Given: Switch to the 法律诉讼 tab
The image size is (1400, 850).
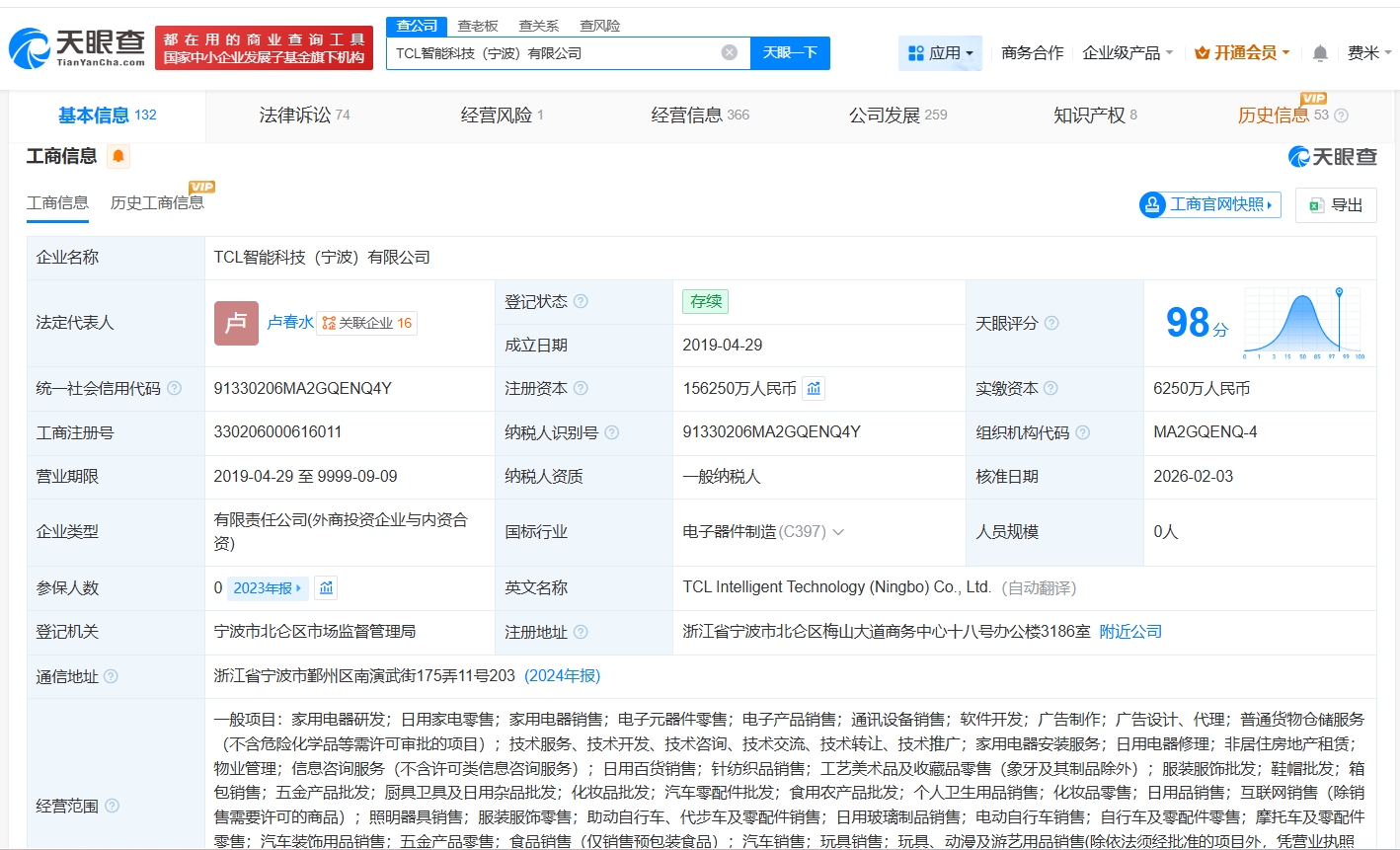Looking at the screenshot, I should (x=304, y=116).
